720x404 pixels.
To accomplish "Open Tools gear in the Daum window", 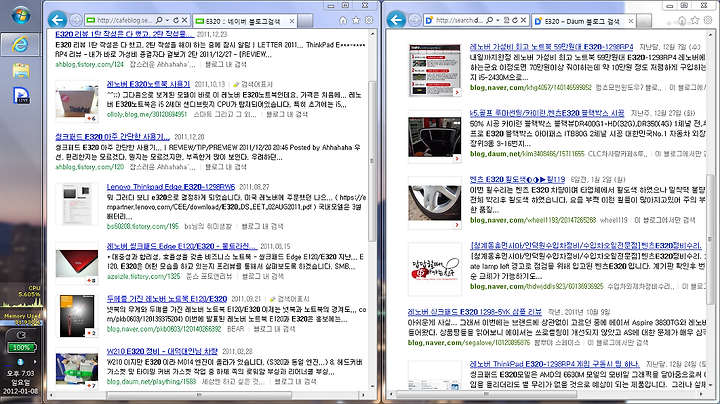I will [x=708, y=20].
